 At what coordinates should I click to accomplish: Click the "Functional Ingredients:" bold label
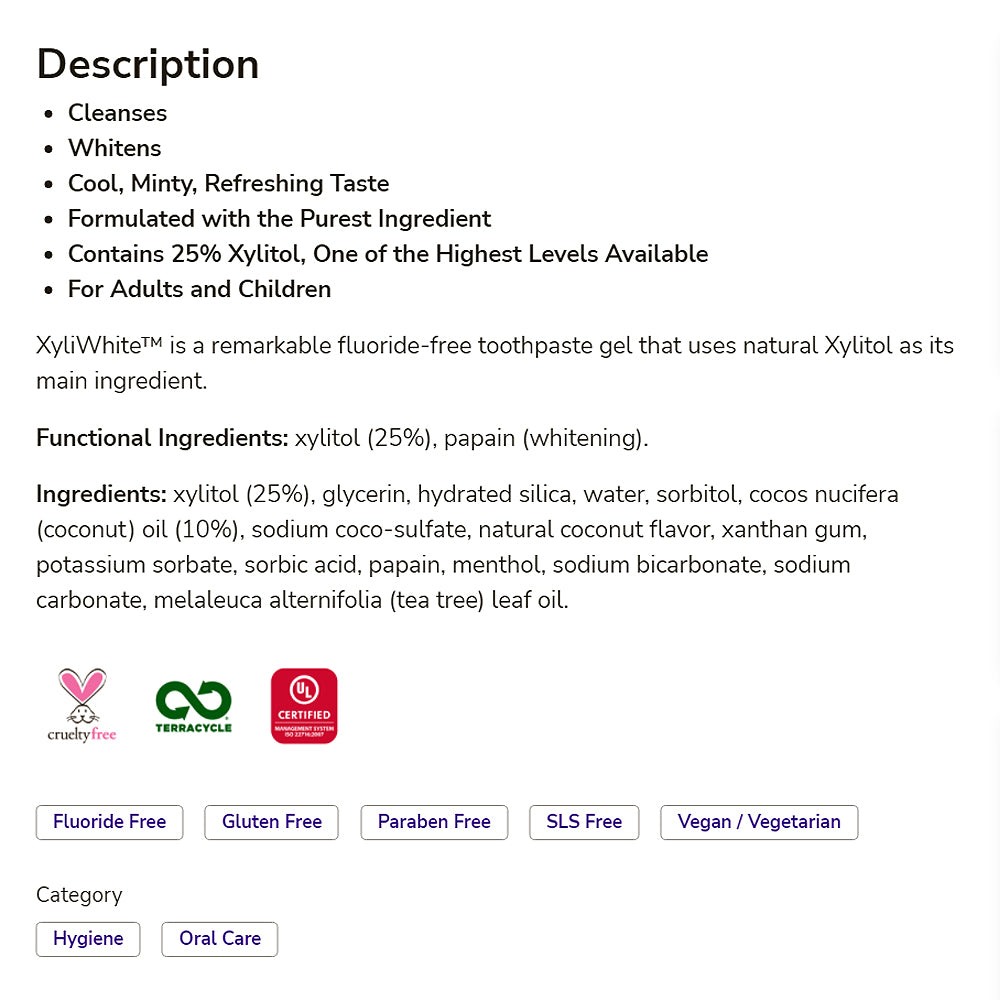point(162,438)
